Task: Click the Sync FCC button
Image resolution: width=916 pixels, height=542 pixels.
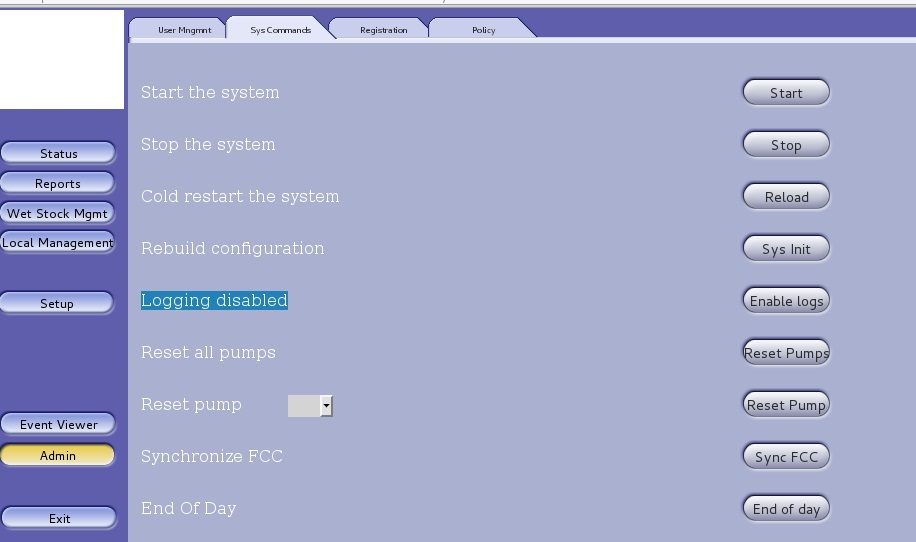Action: coord(786,457)
